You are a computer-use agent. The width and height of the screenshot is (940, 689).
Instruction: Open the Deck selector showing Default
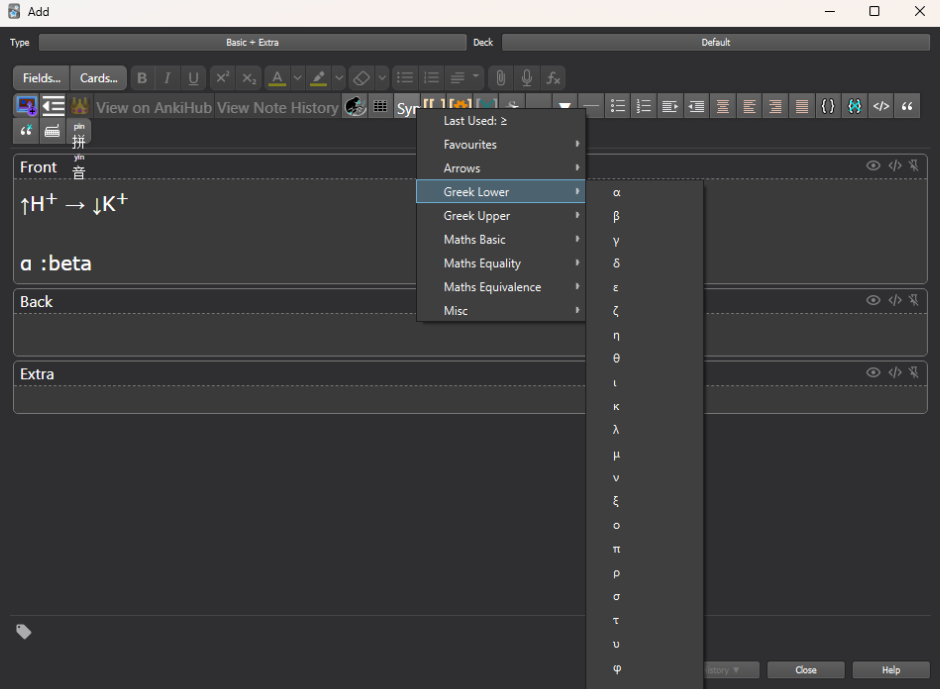point(716,43)
